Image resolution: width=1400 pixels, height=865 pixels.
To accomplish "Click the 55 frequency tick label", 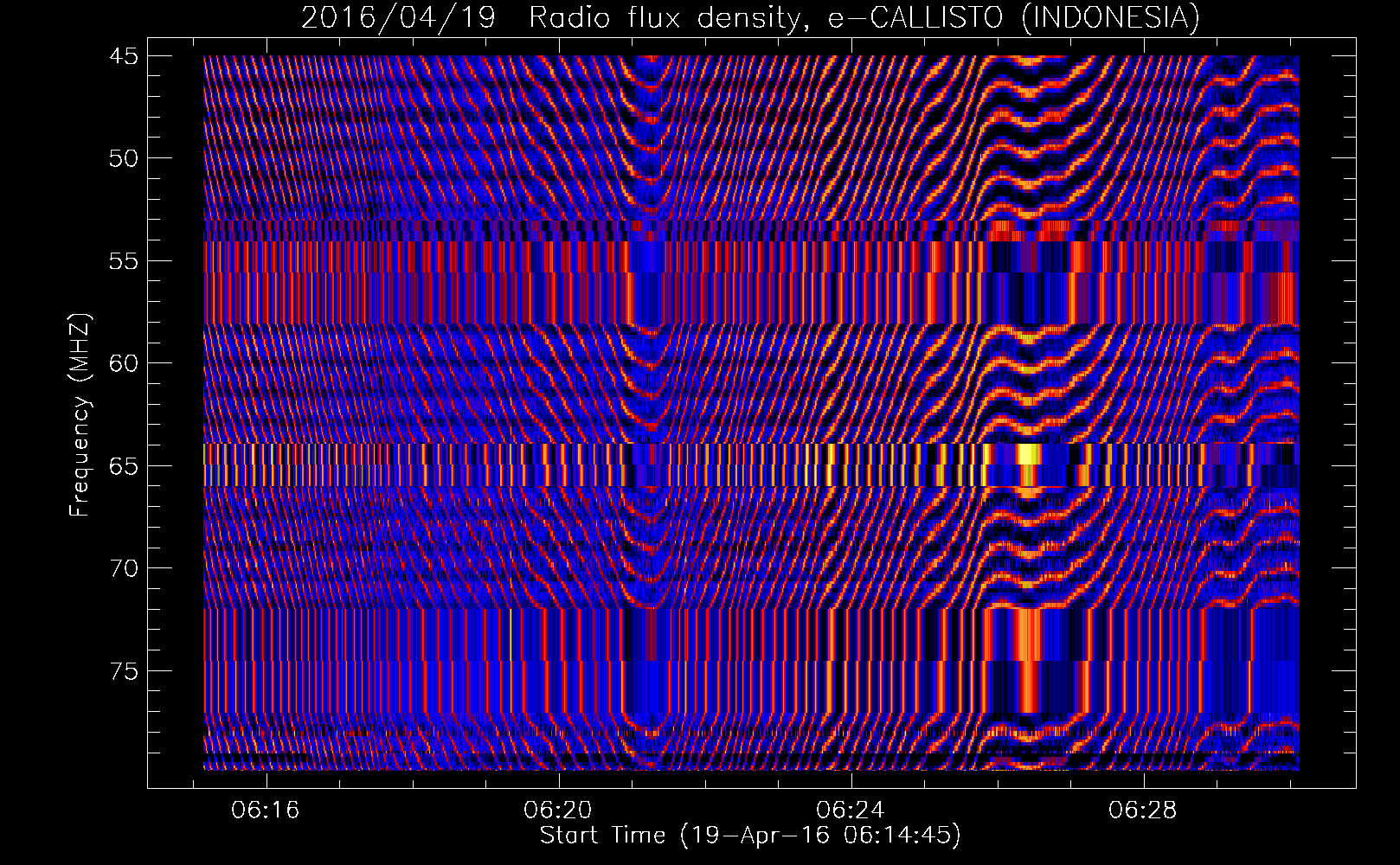I will point(123,261).
